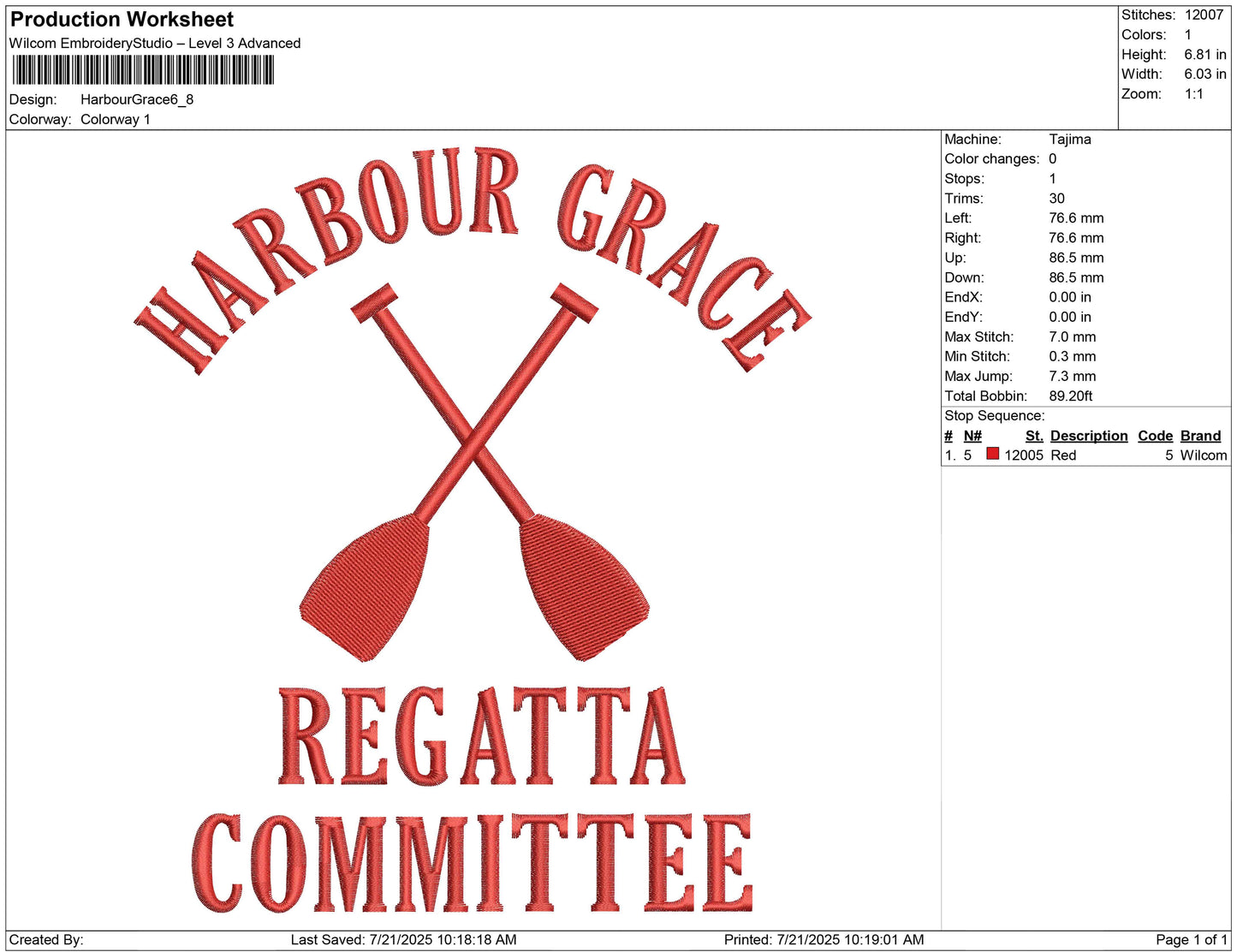Click the 'Stop Sequence:' label
Screen dimensions: 1237x952
point(995,415)
